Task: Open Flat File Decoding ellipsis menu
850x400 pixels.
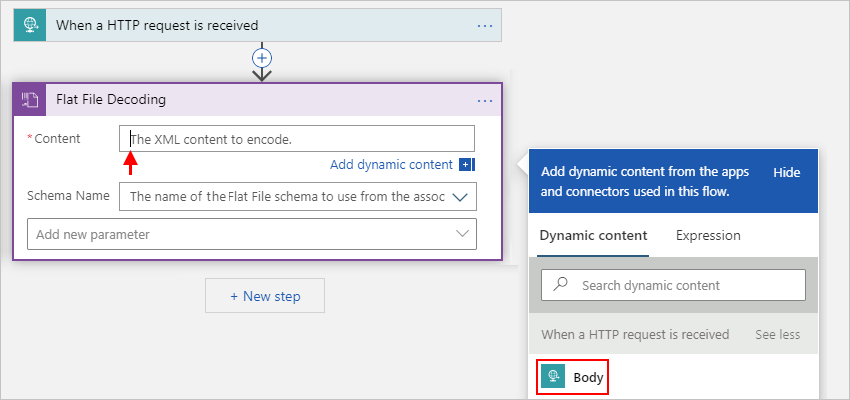Action: [x=485, y=100]
